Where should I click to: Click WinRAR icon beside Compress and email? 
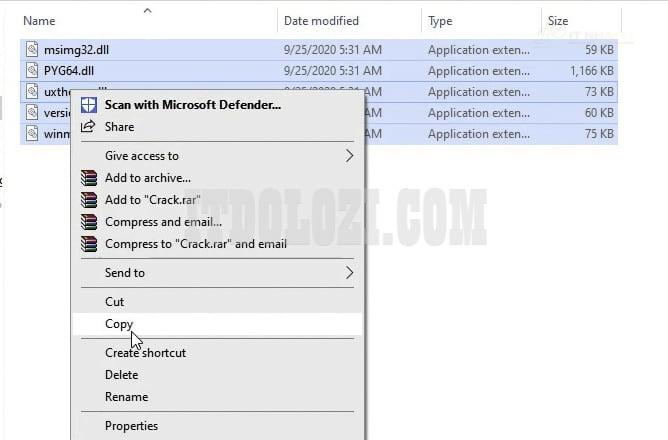click(88, 222)
